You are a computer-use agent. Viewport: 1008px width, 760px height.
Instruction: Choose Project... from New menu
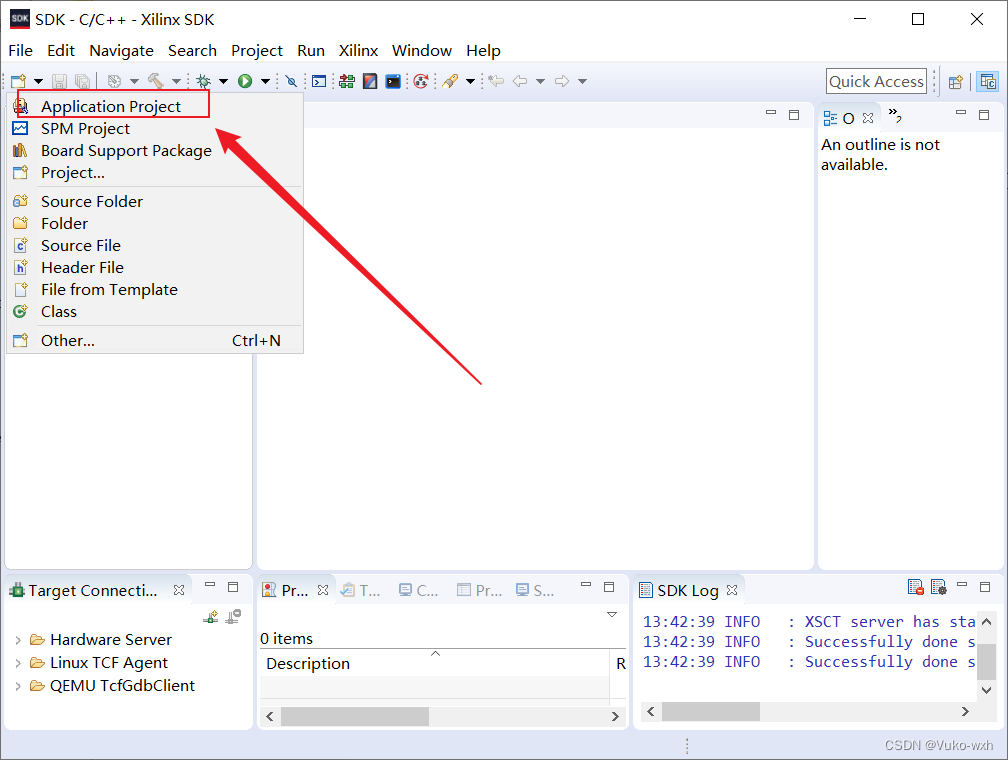point(154,172)
